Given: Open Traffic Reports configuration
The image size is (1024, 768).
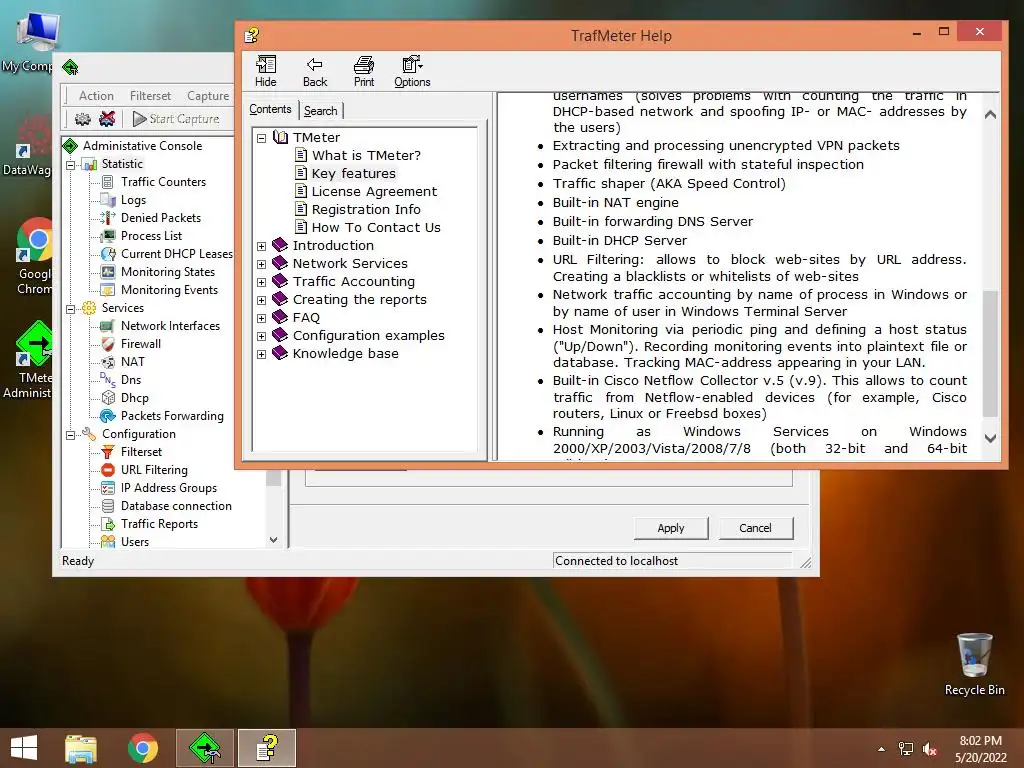Looking at the screenshot, I should (159, 524).
